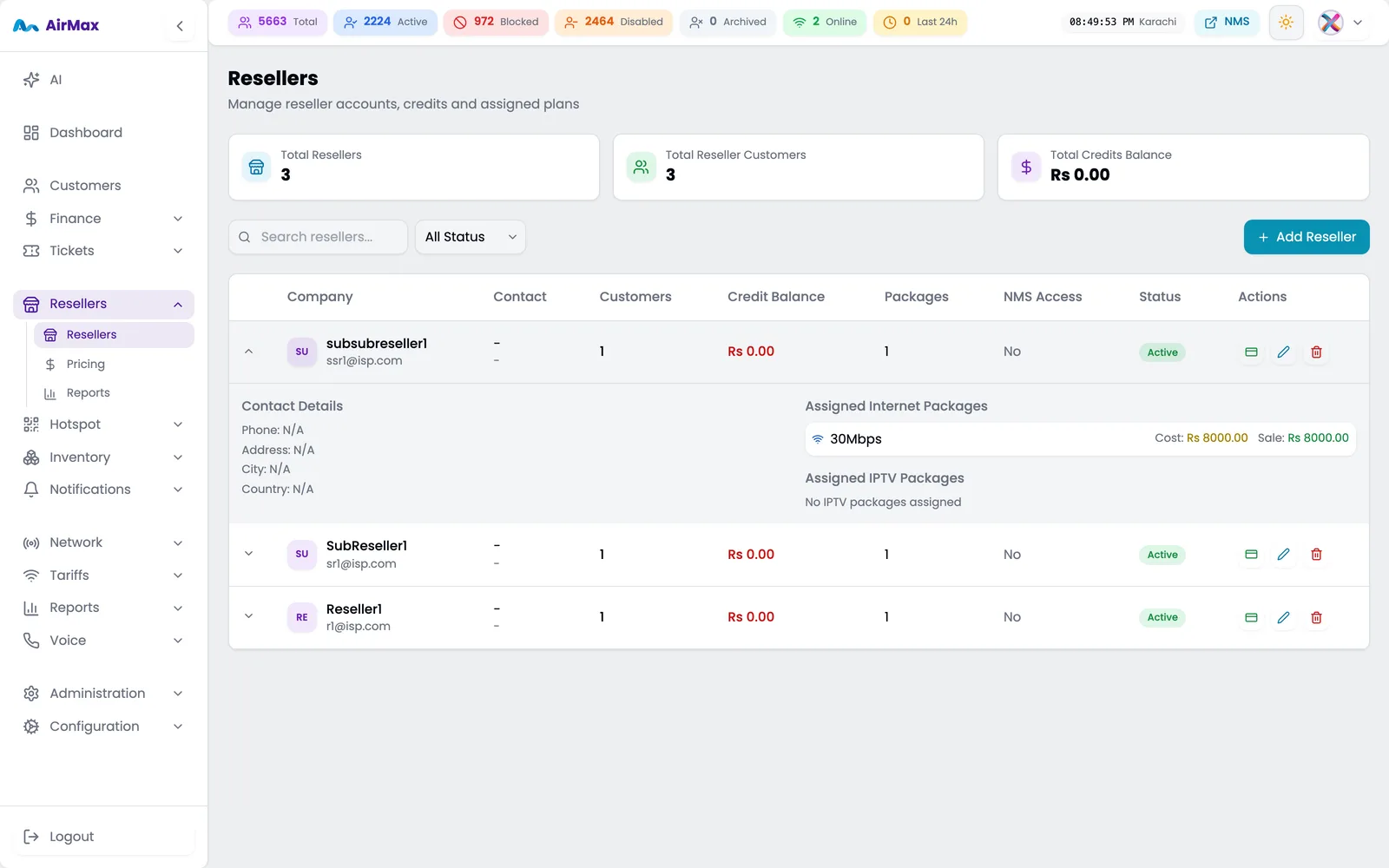
Task: Click the AirMax logo
Action: coord(56,25)
